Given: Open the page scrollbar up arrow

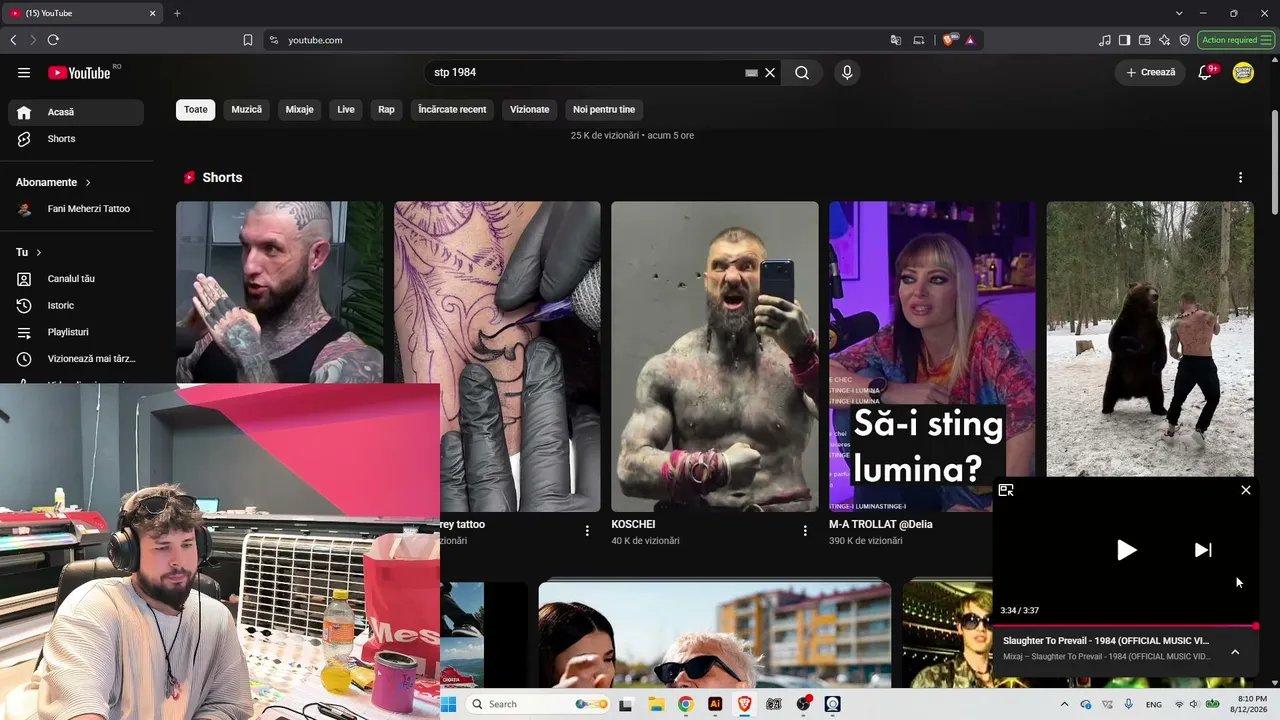Looking at the screenshot, I should 1274,62.
